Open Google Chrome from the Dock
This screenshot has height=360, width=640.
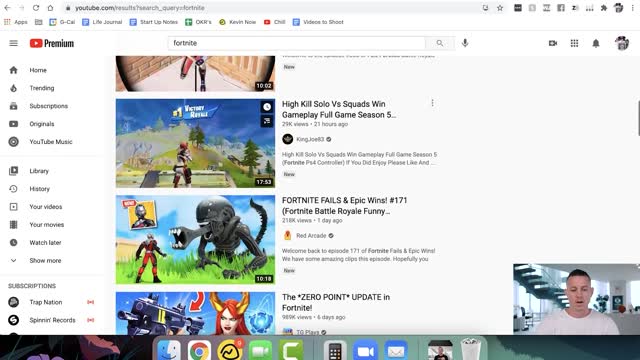[x=199, y=350]
